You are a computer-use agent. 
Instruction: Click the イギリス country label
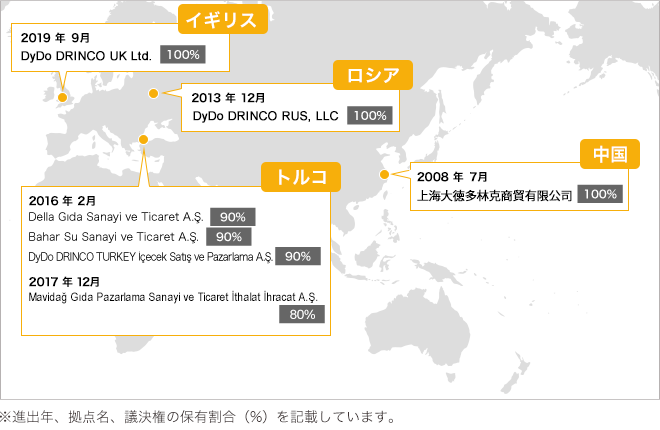point(223,19)
